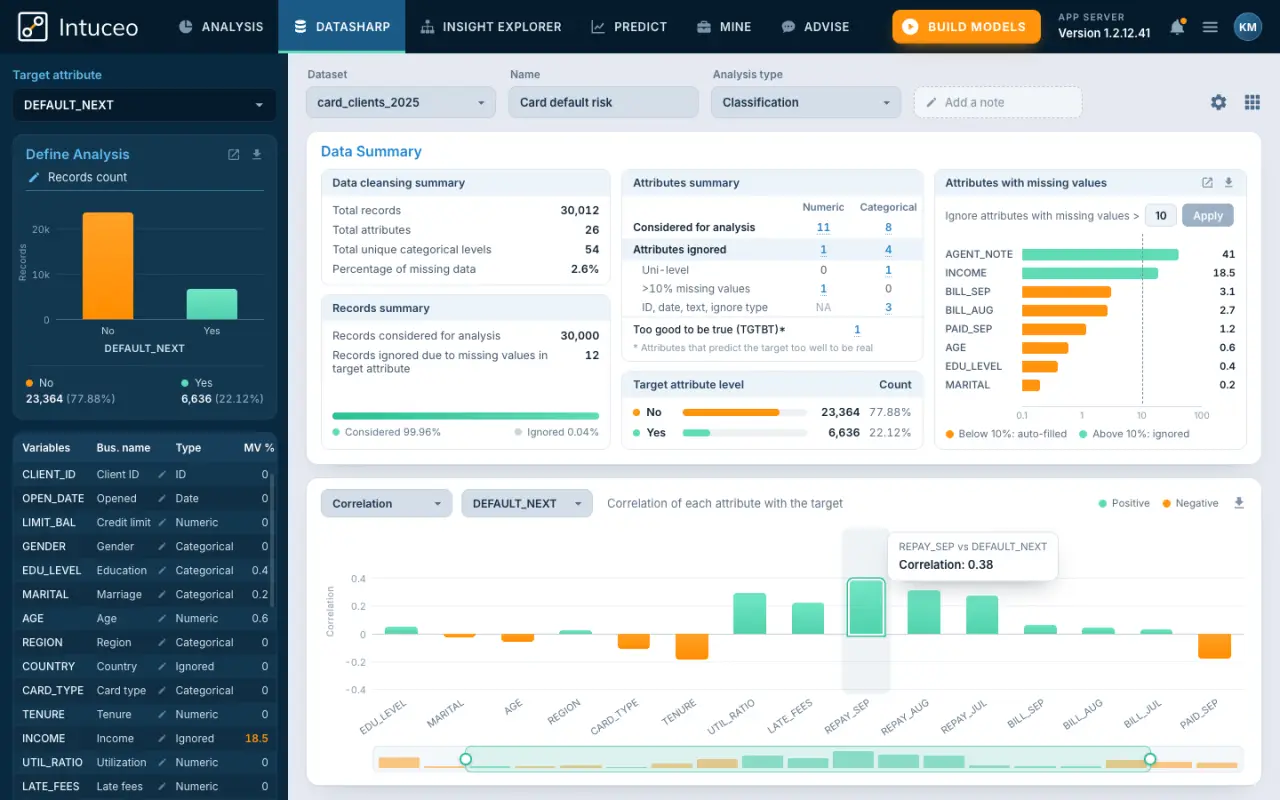Click the KM user avatar
Screen dimensions: 1280x800
pyautogui.click(x=1248, y=27)
